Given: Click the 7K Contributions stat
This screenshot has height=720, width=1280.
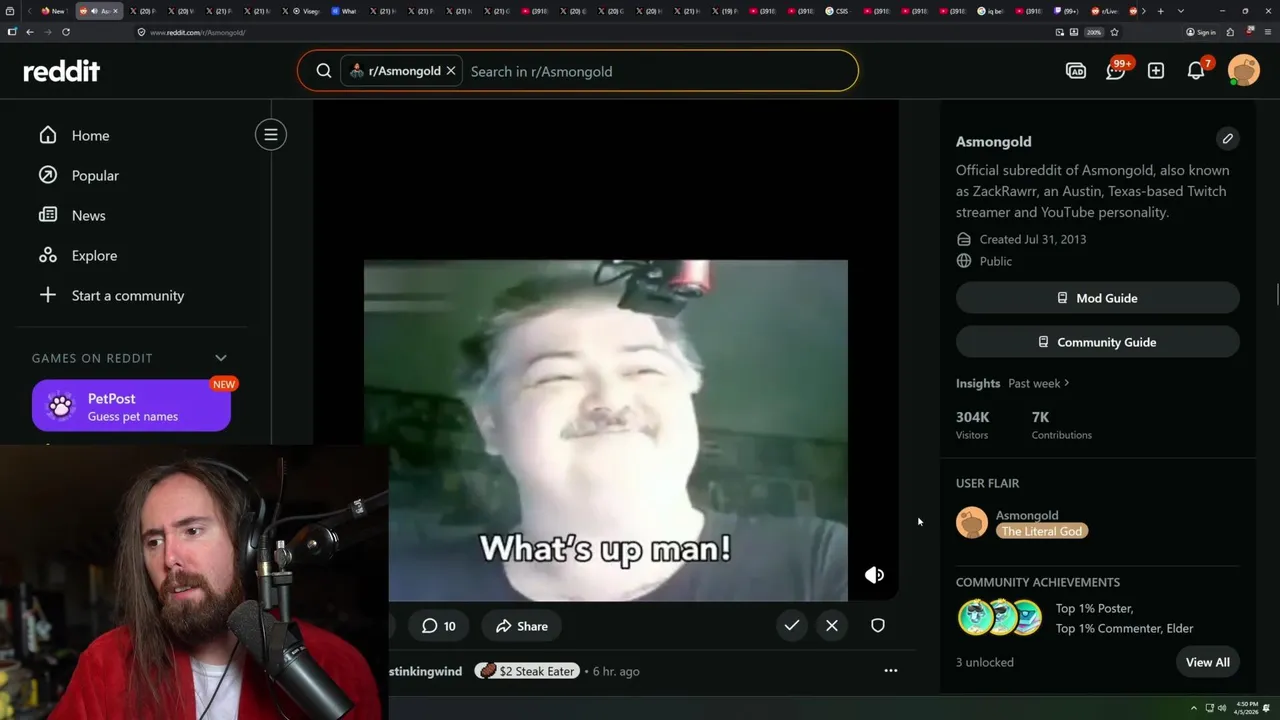Looking at the screenshot, I should pyautogui.click(x=1061, y=425).
